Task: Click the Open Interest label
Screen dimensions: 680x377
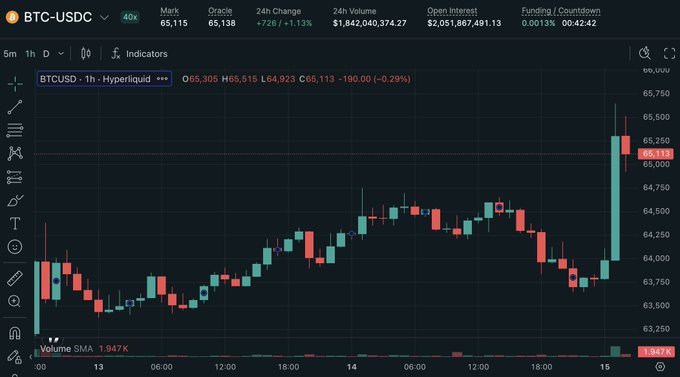Action: 452,11
